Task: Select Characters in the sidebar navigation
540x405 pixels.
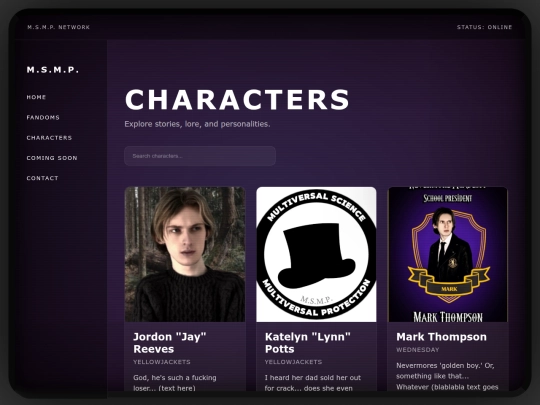Action: pyautogui.click(x=49, y=138)
